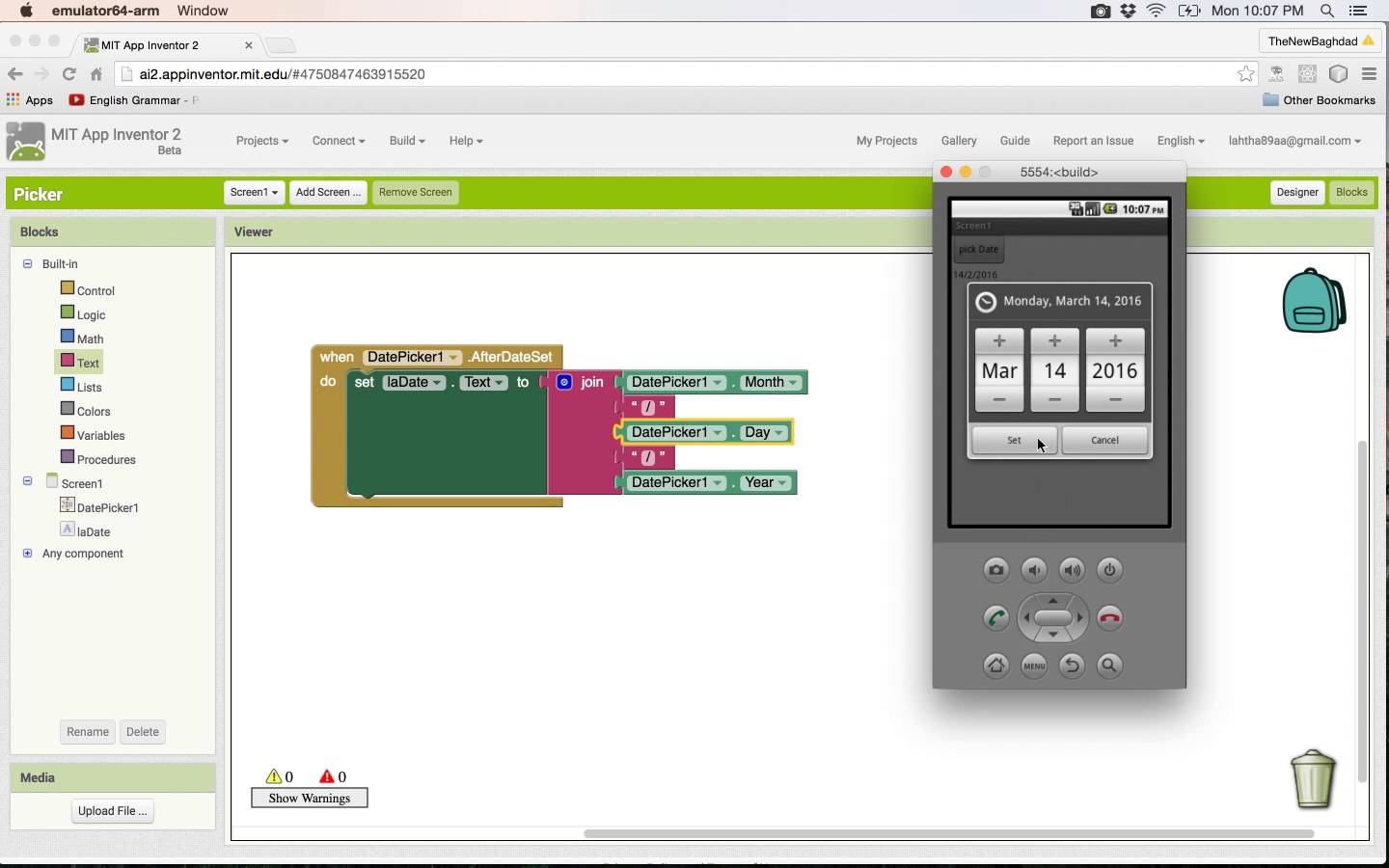Click the emulator search button
1389x868 pixels.
(x=1109, y=665)
